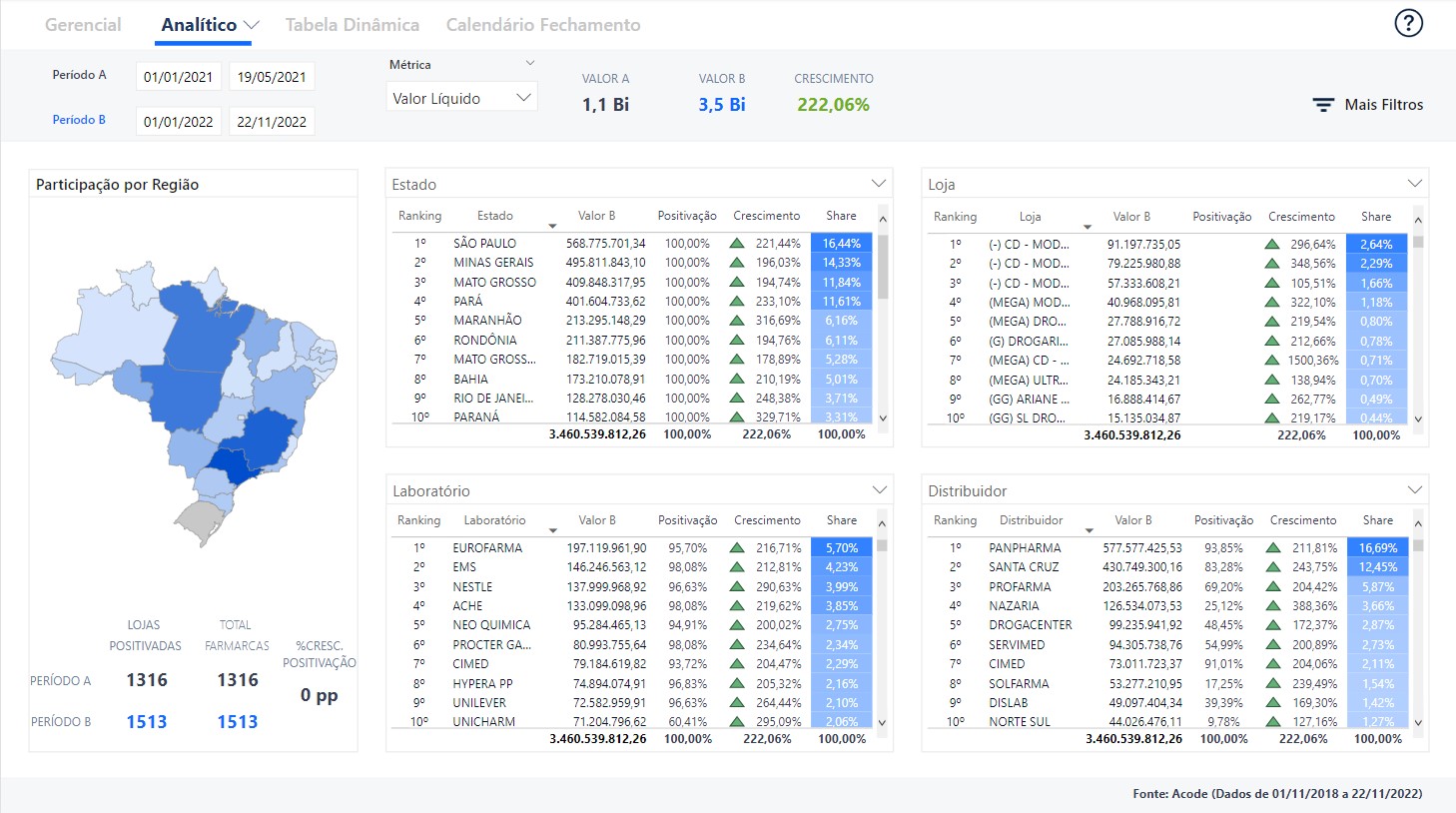The height and width of the screenshot is (813, 1456).
Task: Open the Tabela Dinâmica tab
Action: coord(352,25)
